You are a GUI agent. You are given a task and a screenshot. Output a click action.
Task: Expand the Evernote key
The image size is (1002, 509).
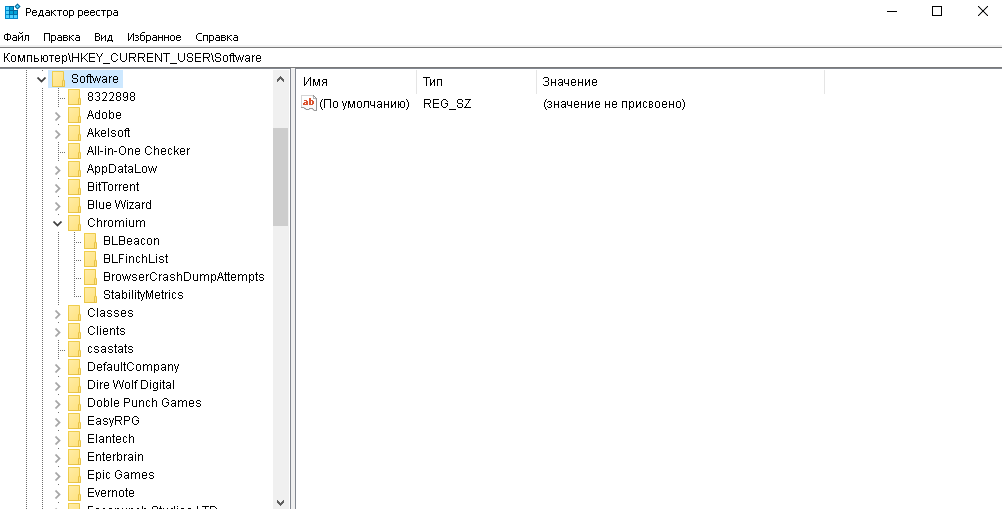pos(58,494)
